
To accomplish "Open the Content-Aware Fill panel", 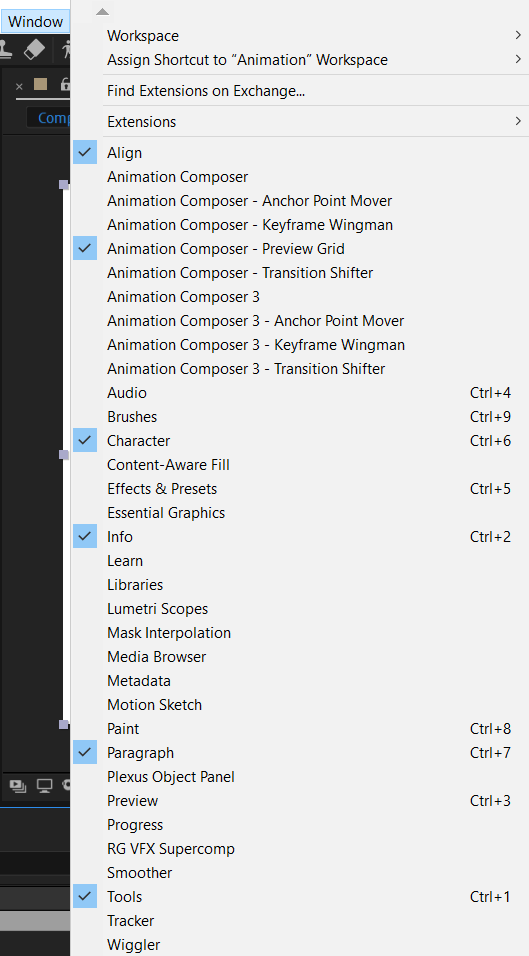I will (299, 465).
